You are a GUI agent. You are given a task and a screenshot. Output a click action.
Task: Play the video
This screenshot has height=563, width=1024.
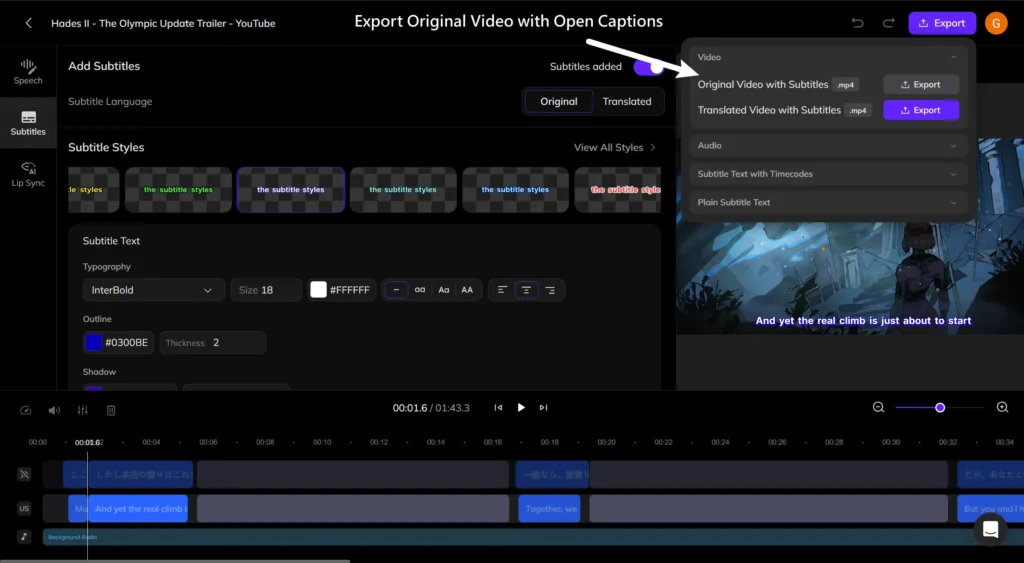(521, 408)
